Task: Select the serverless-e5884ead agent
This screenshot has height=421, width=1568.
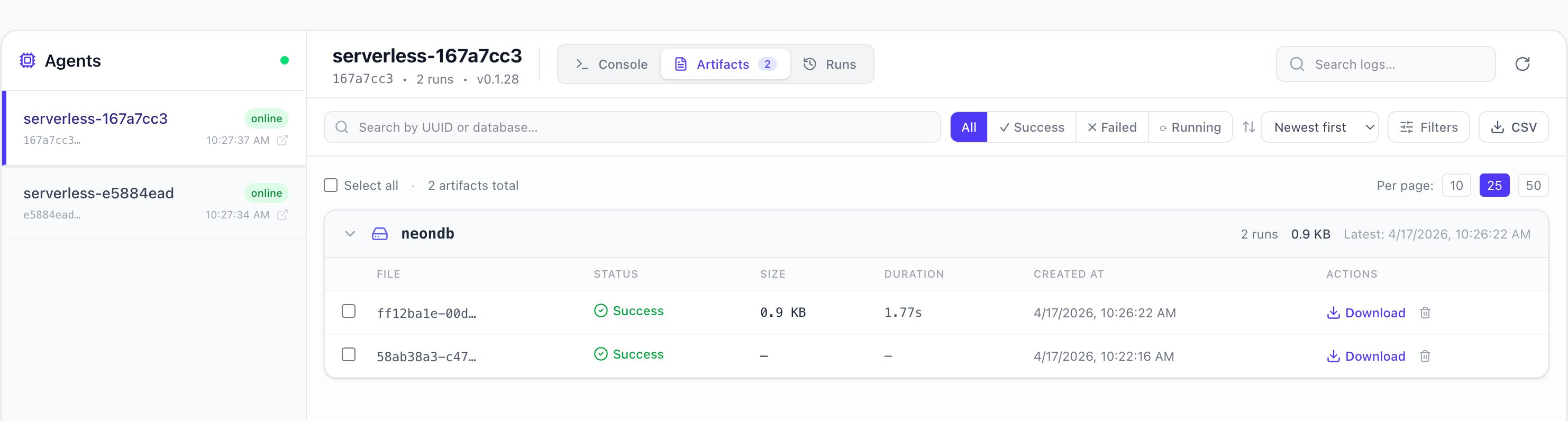Action: click(154, 203)
